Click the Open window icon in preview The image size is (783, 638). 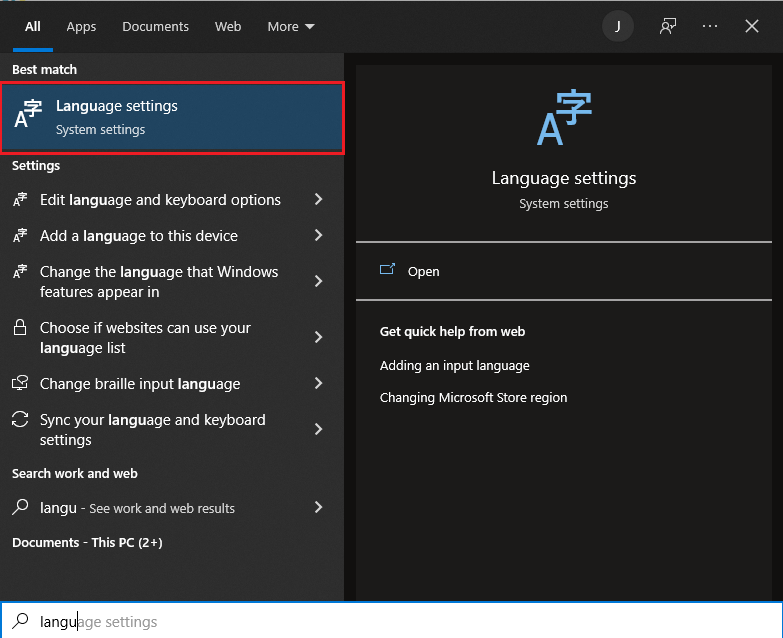(x=387, y=270)
